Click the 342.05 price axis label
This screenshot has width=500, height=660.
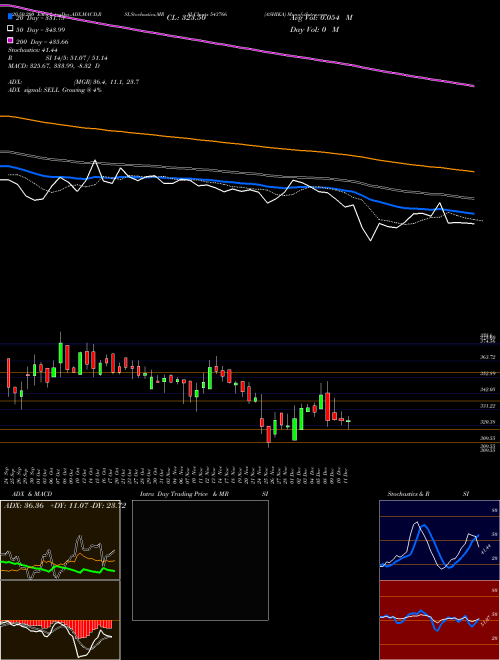(x=488, y=390)
